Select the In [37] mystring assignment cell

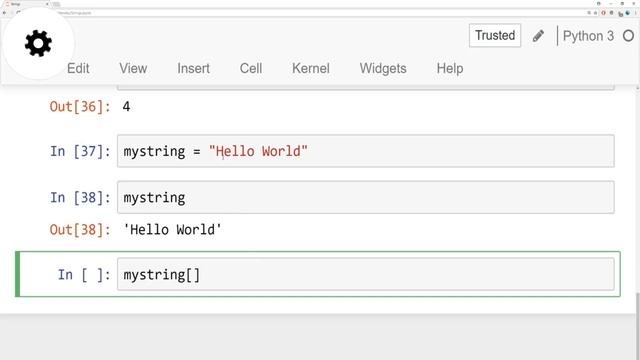click(366, 151)
